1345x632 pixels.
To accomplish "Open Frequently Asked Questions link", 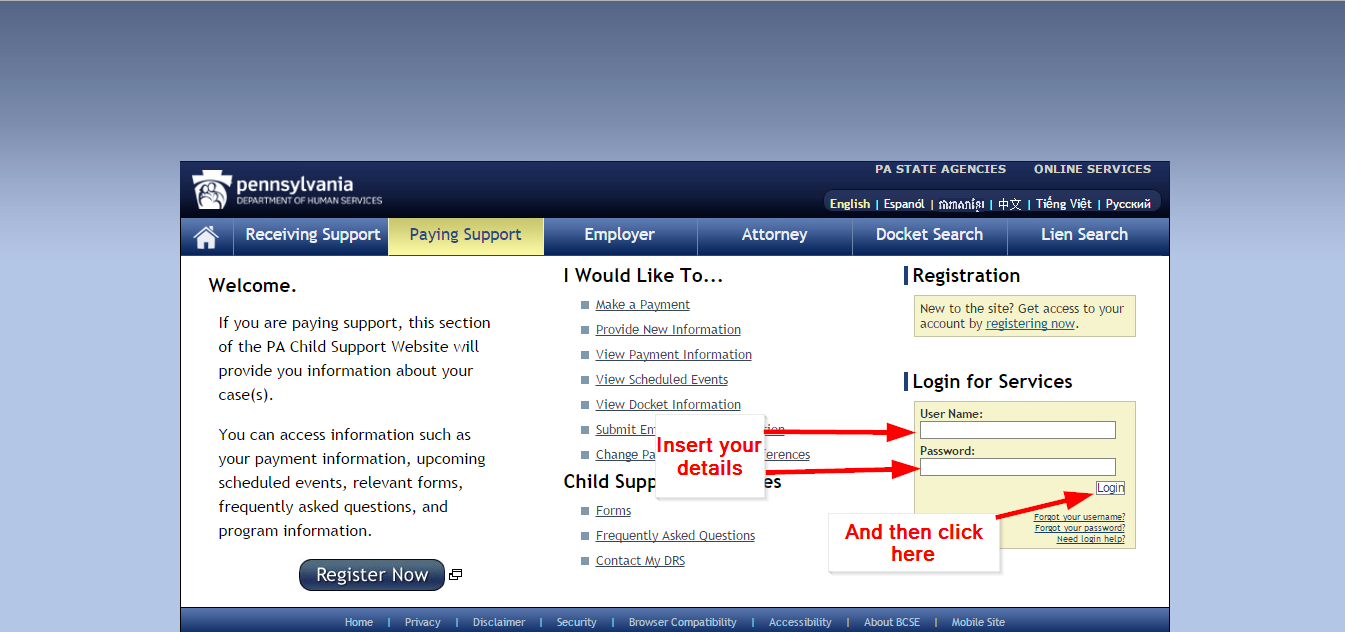I will (x=675, y=536).
